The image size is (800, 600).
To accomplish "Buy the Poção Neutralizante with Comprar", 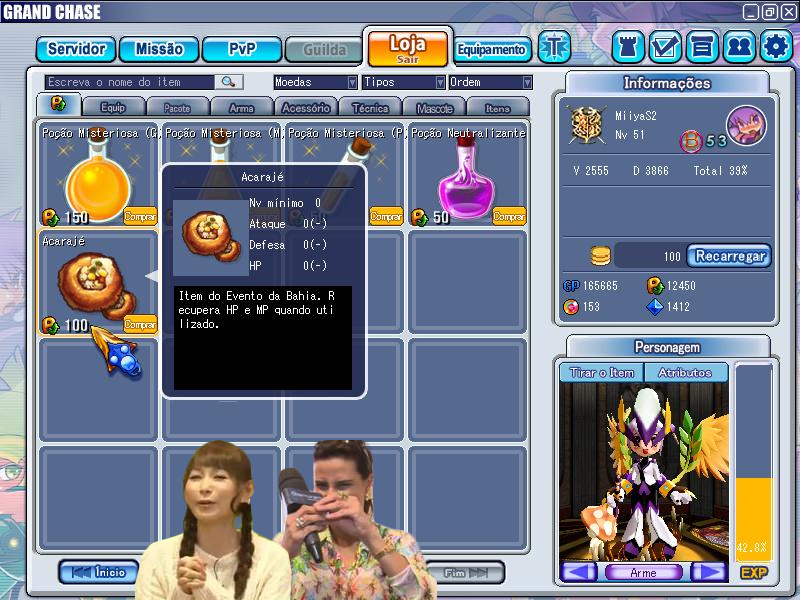I will [509, 216].
